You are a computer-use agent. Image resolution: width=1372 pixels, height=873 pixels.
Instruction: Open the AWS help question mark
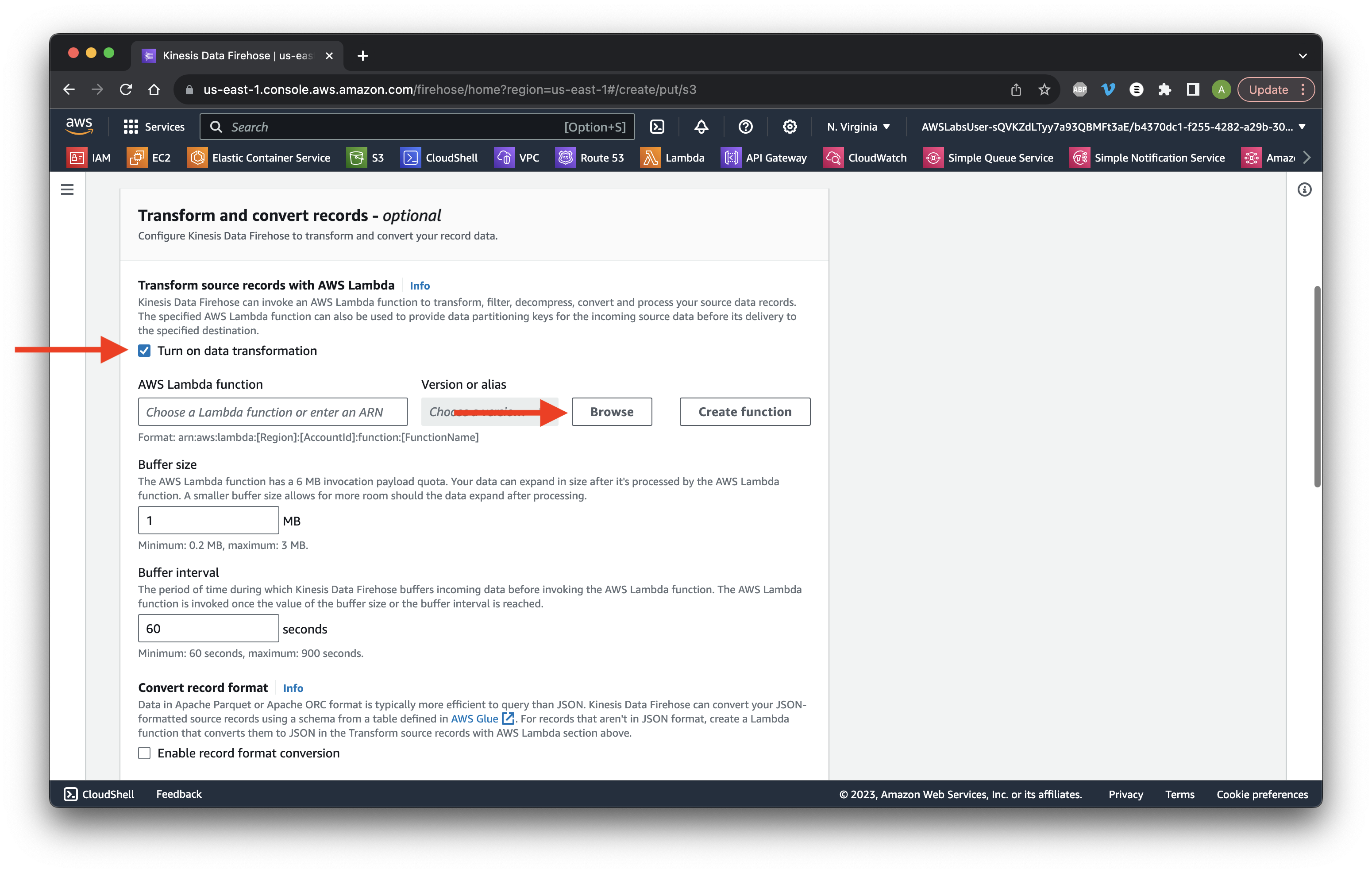[745, 127]
